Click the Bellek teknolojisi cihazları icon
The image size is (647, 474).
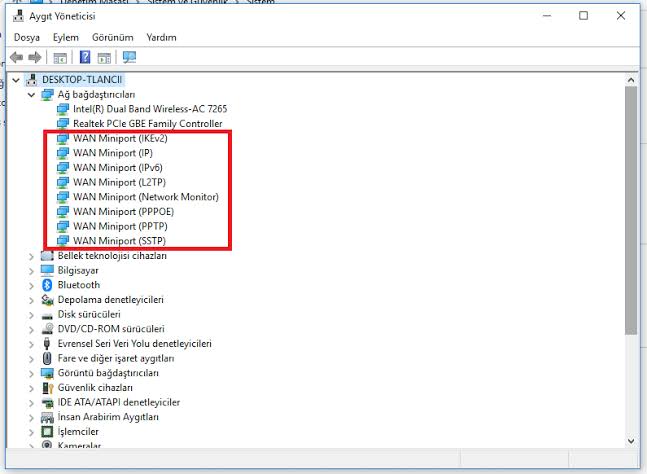(x=47, y=256)
